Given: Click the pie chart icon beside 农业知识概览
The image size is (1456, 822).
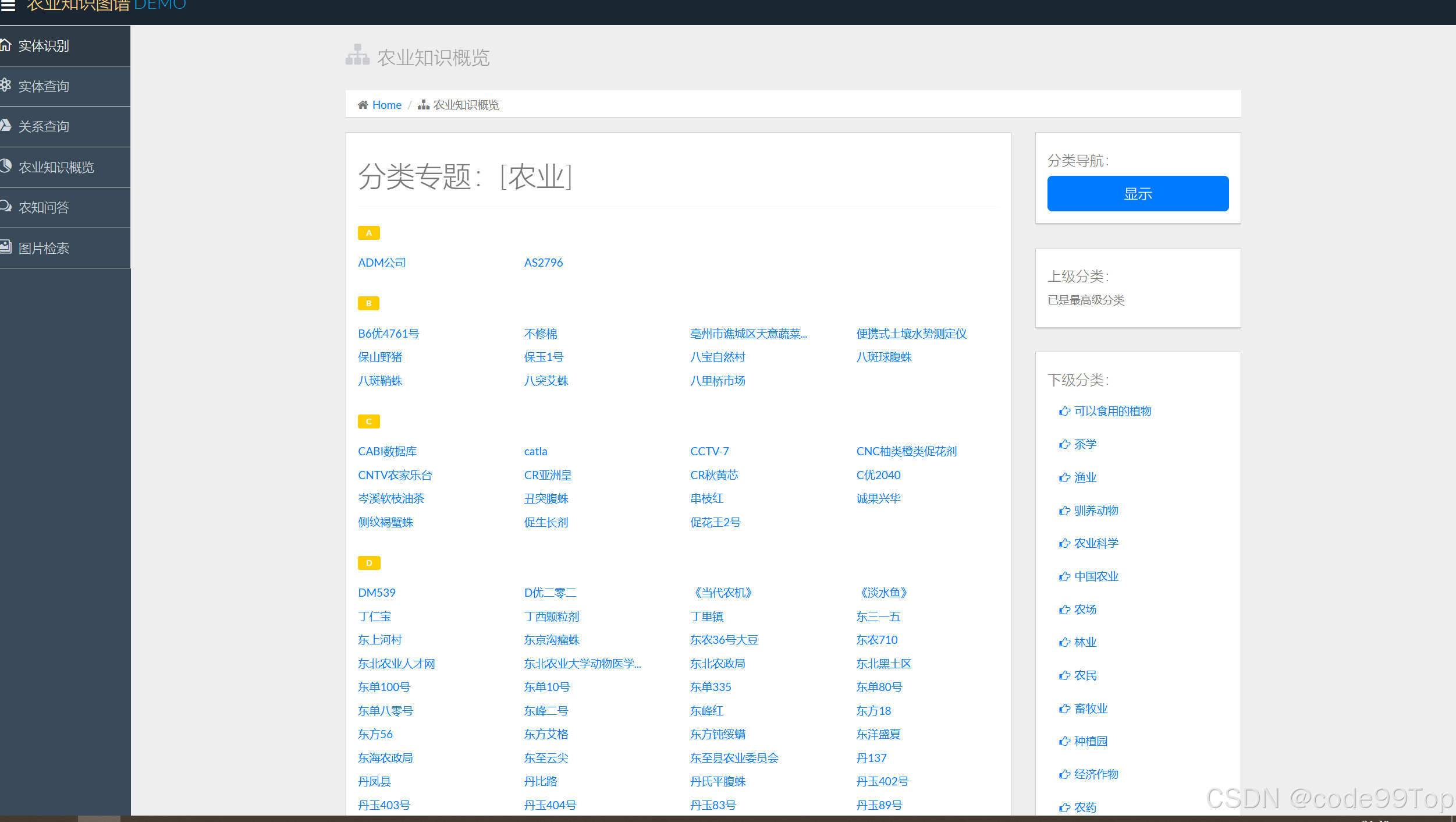Looking at the screenshot, I should point(5,166).
